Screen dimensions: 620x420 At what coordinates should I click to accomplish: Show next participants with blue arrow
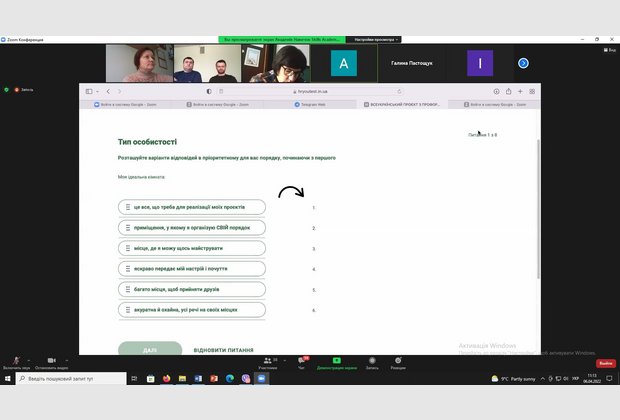[523, 63]
